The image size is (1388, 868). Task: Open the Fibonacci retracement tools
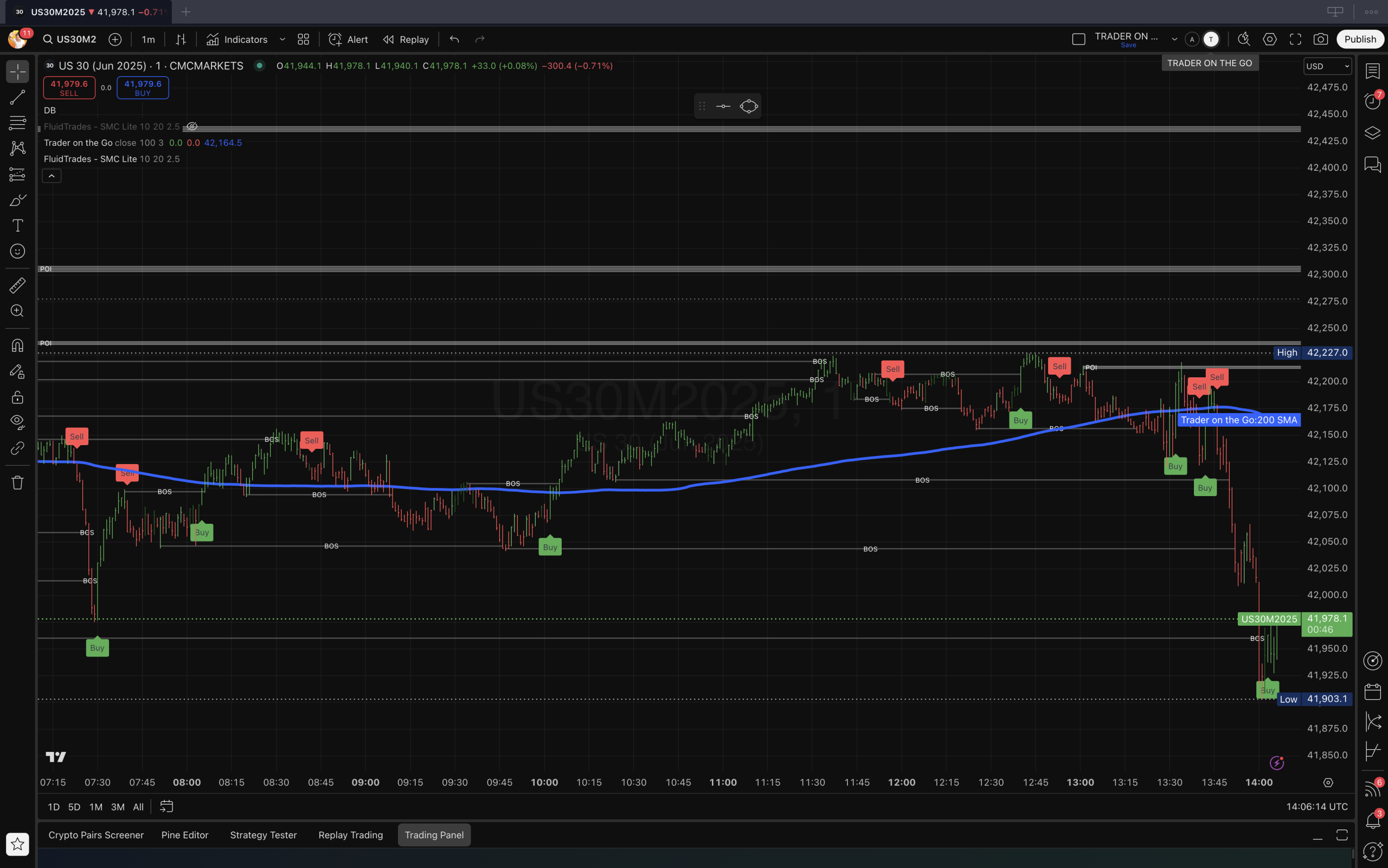coord(18,123)
